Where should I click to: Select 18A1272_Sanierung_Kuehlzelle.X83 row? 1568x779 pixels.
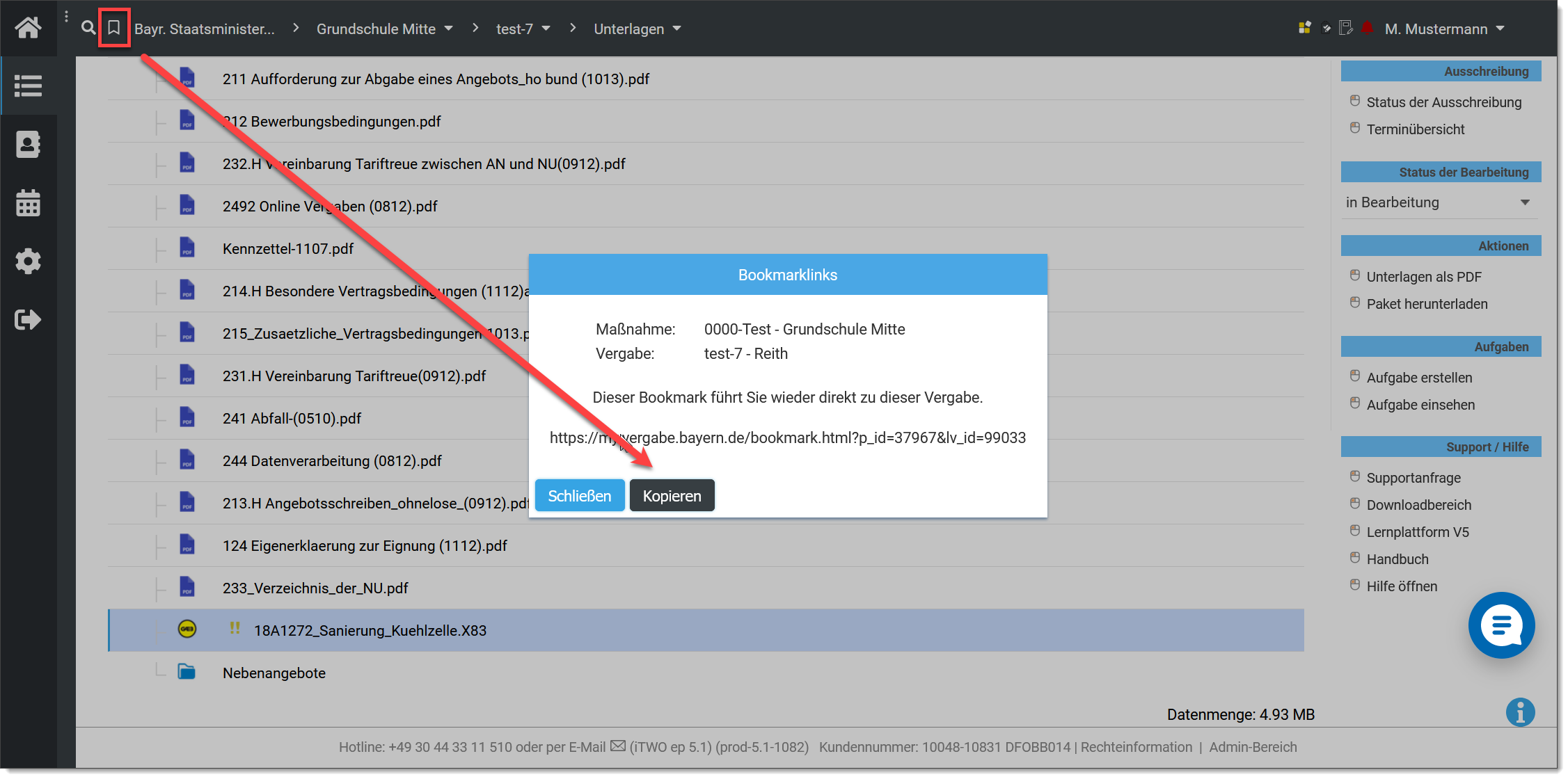(706, 630)
